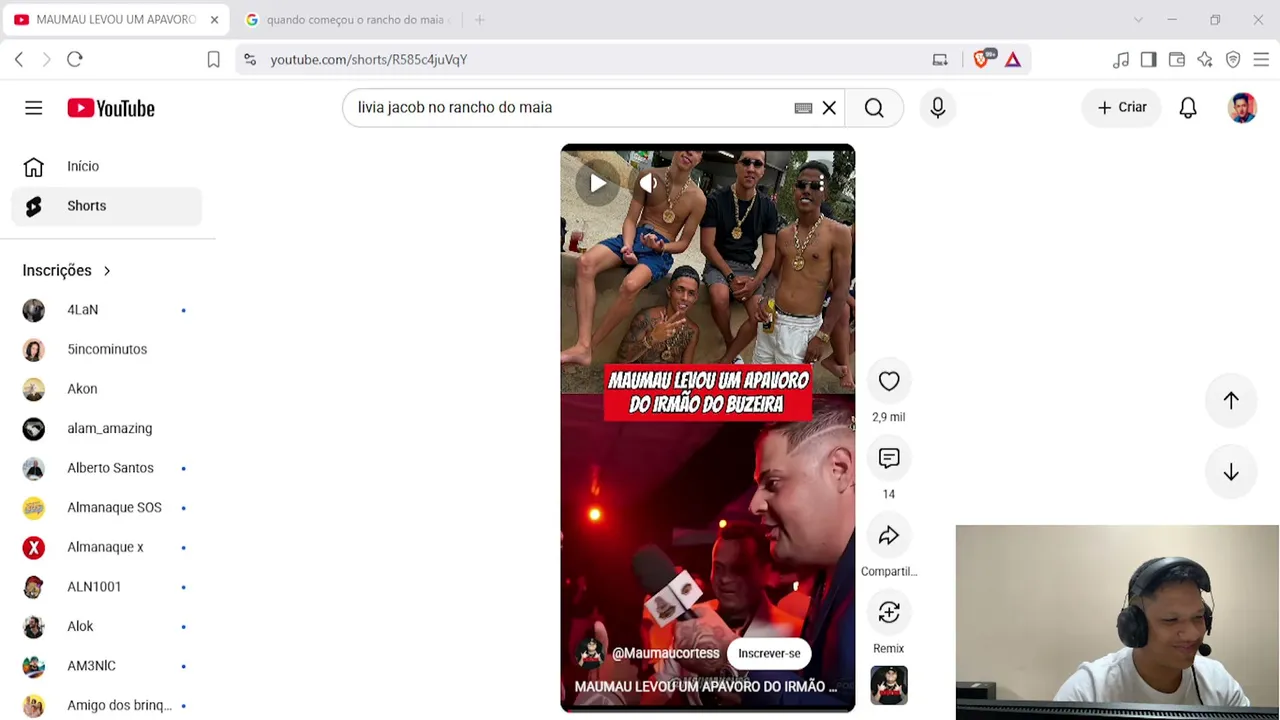This screenshot has width=1280, height=720.
Task: Reload the page
Action: click(x=75, y=60)
